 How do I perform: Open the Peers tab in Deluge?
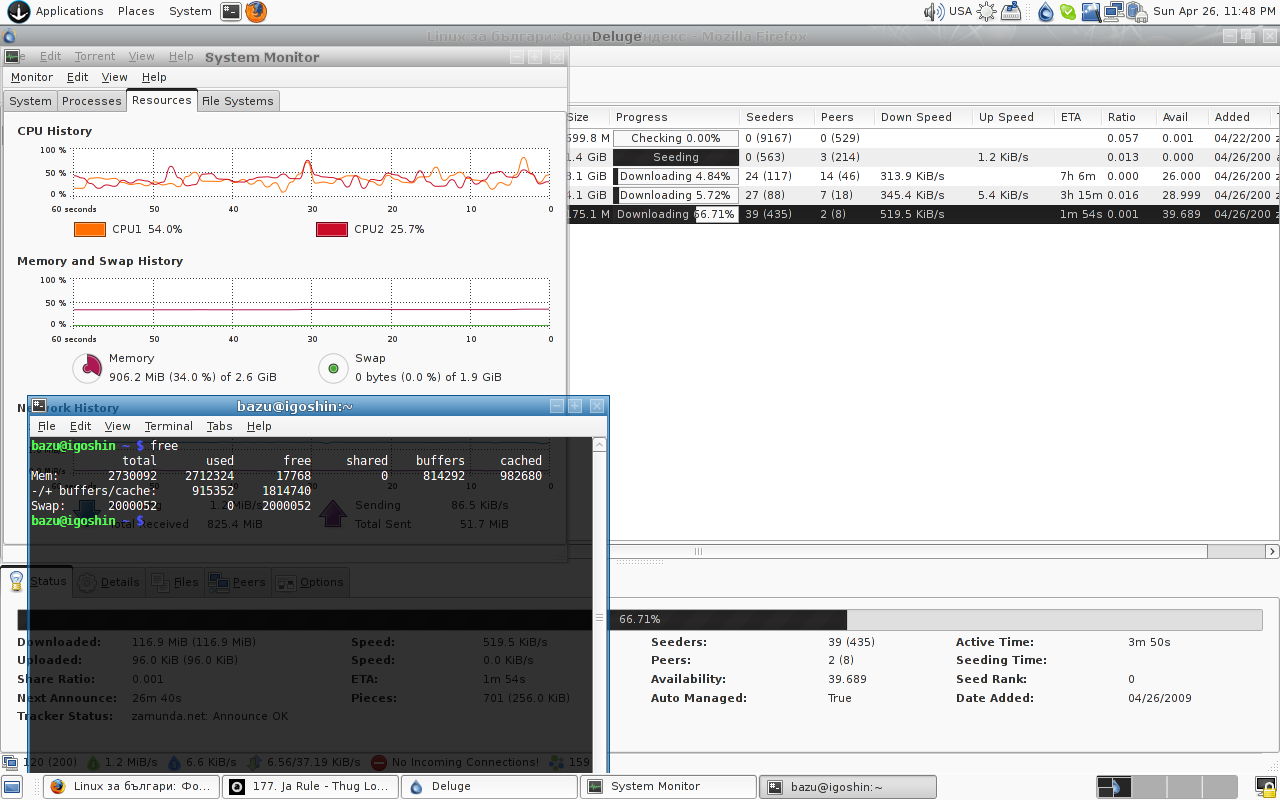coord(237,582)
